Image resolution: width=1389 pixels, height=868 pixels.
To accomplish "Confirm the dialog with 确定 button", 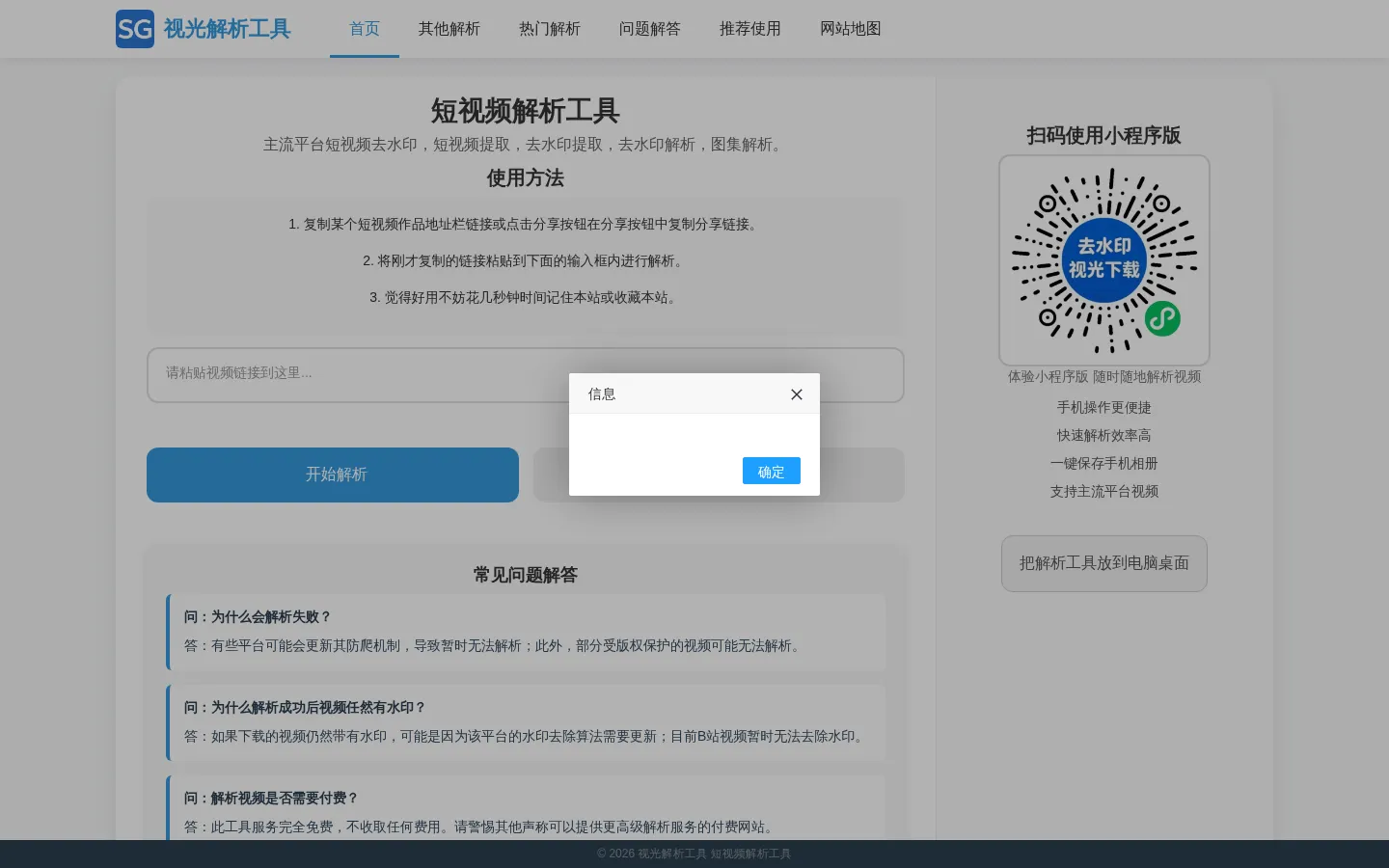I will (772, 471).
